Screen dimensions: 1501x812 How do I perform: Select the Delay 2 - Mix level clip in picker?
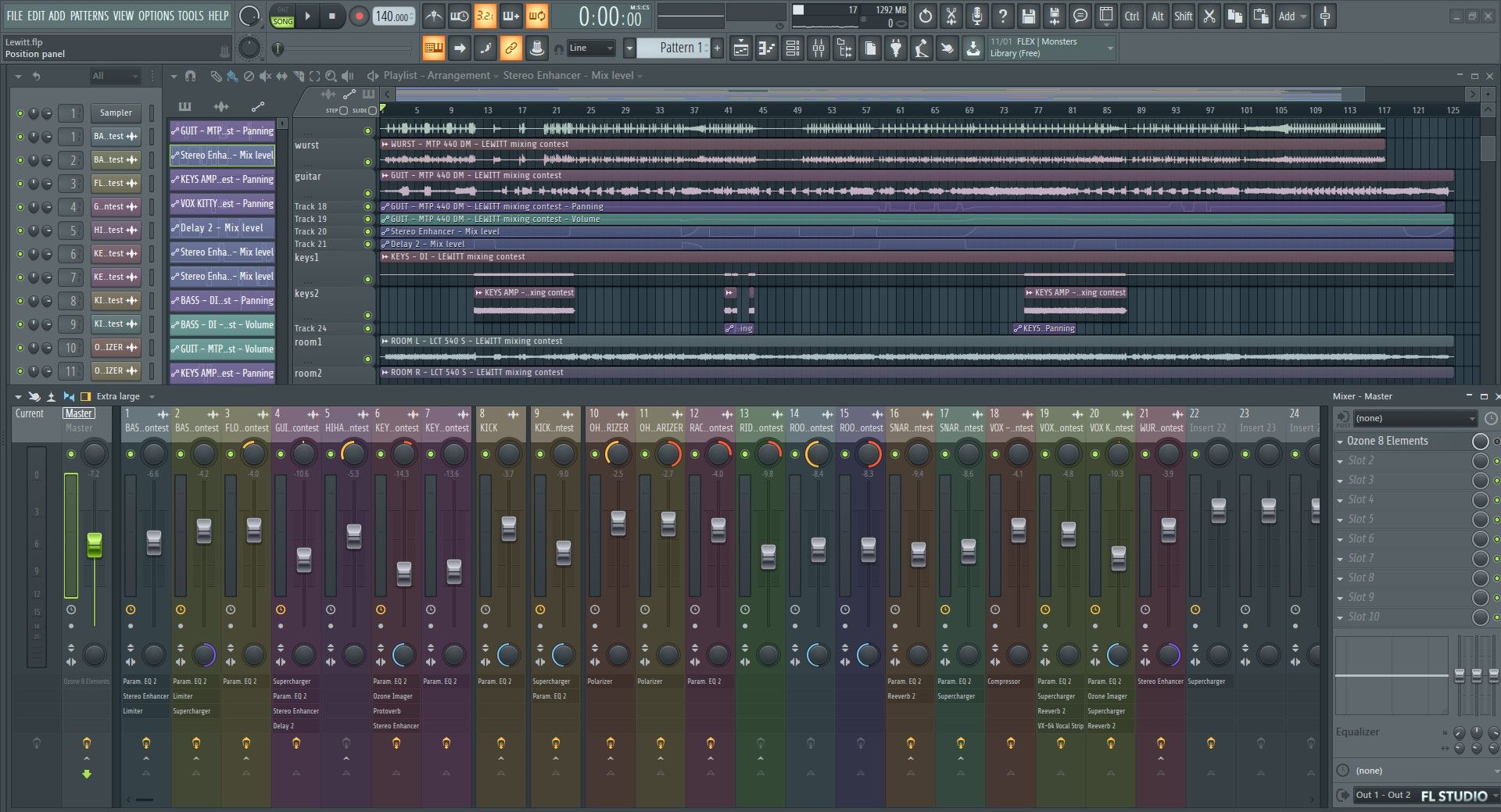pyautogui.click(x=222, y=228)
